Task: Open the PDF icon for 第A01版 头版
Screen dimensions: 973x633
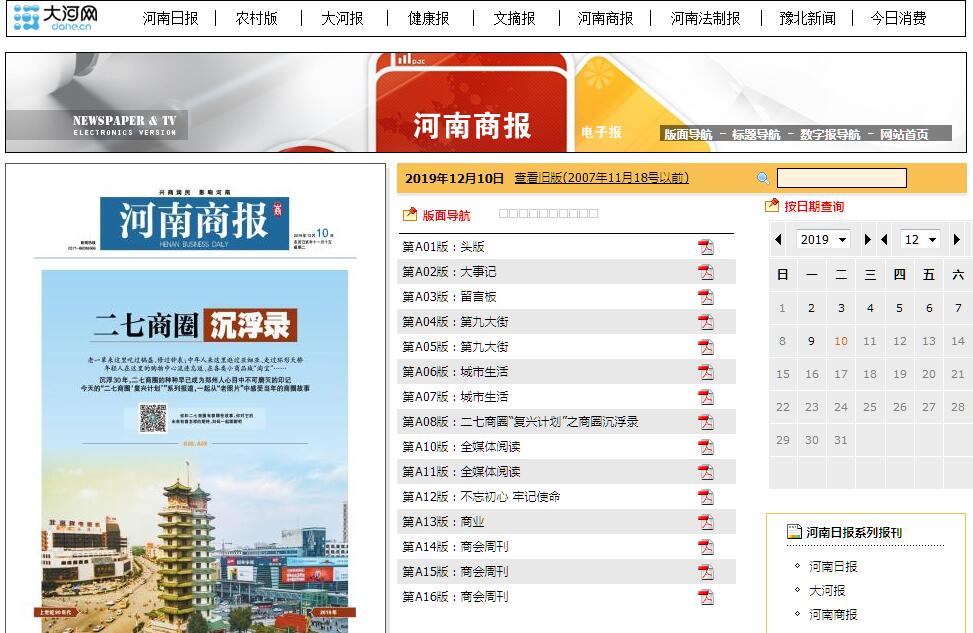Action: point(706,247)
